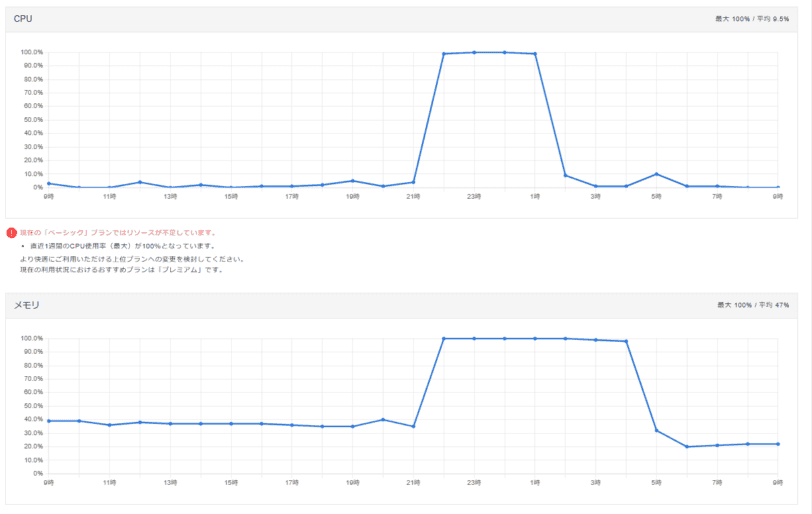Screen dimensions: 812x514
Task: Select the memory data point at 21時
Action: 413,427
